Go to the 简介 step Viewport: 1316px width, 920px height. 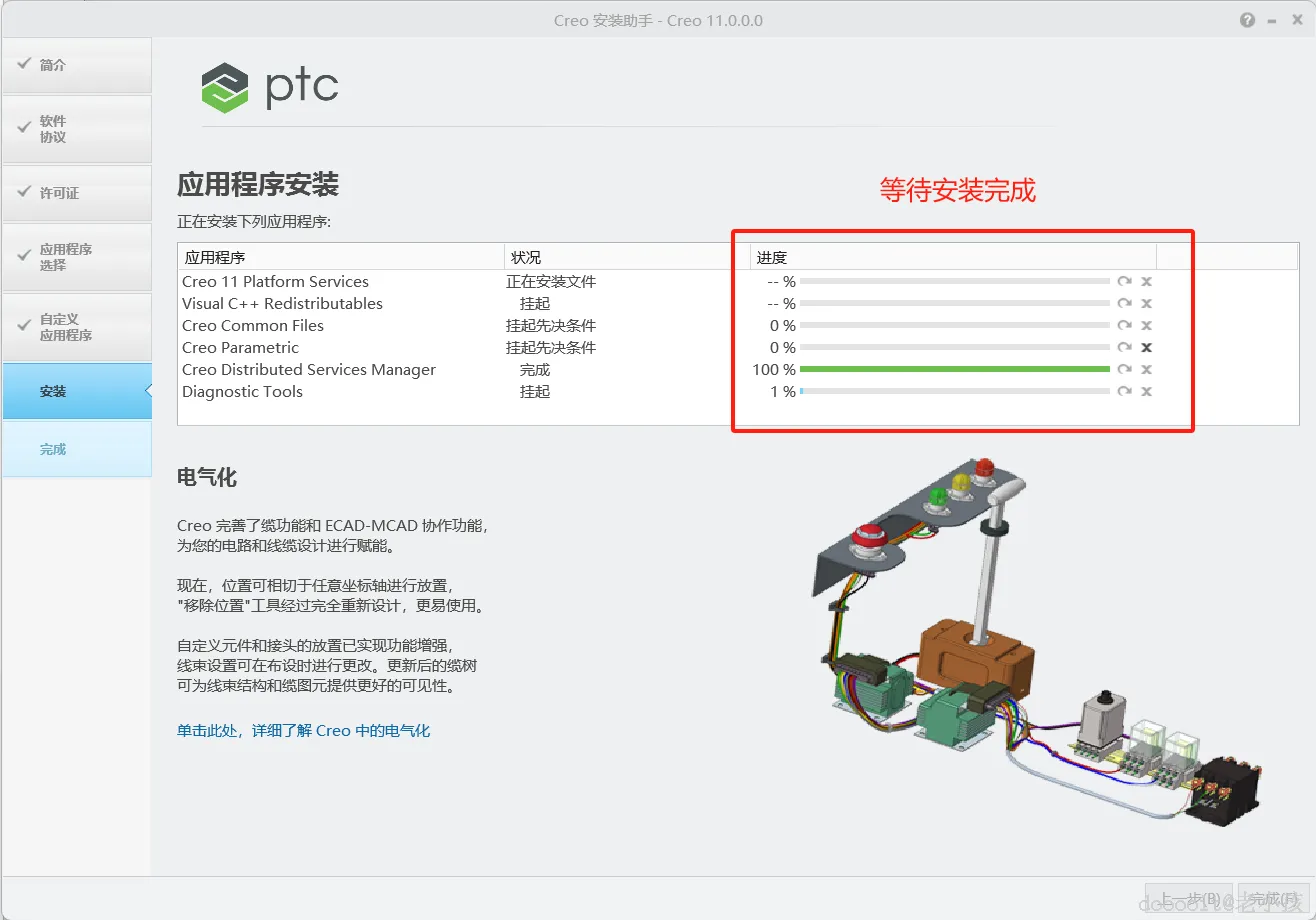(x=77, y=65)
